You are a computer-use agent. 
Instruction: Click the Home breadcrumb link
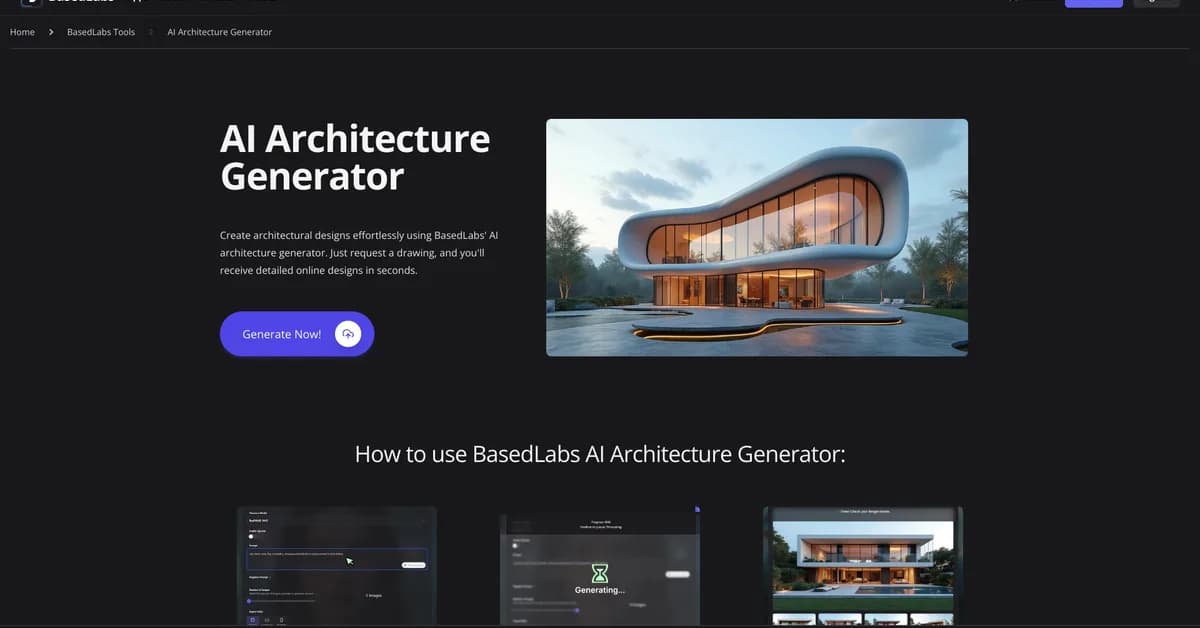(x=22, y=31)
